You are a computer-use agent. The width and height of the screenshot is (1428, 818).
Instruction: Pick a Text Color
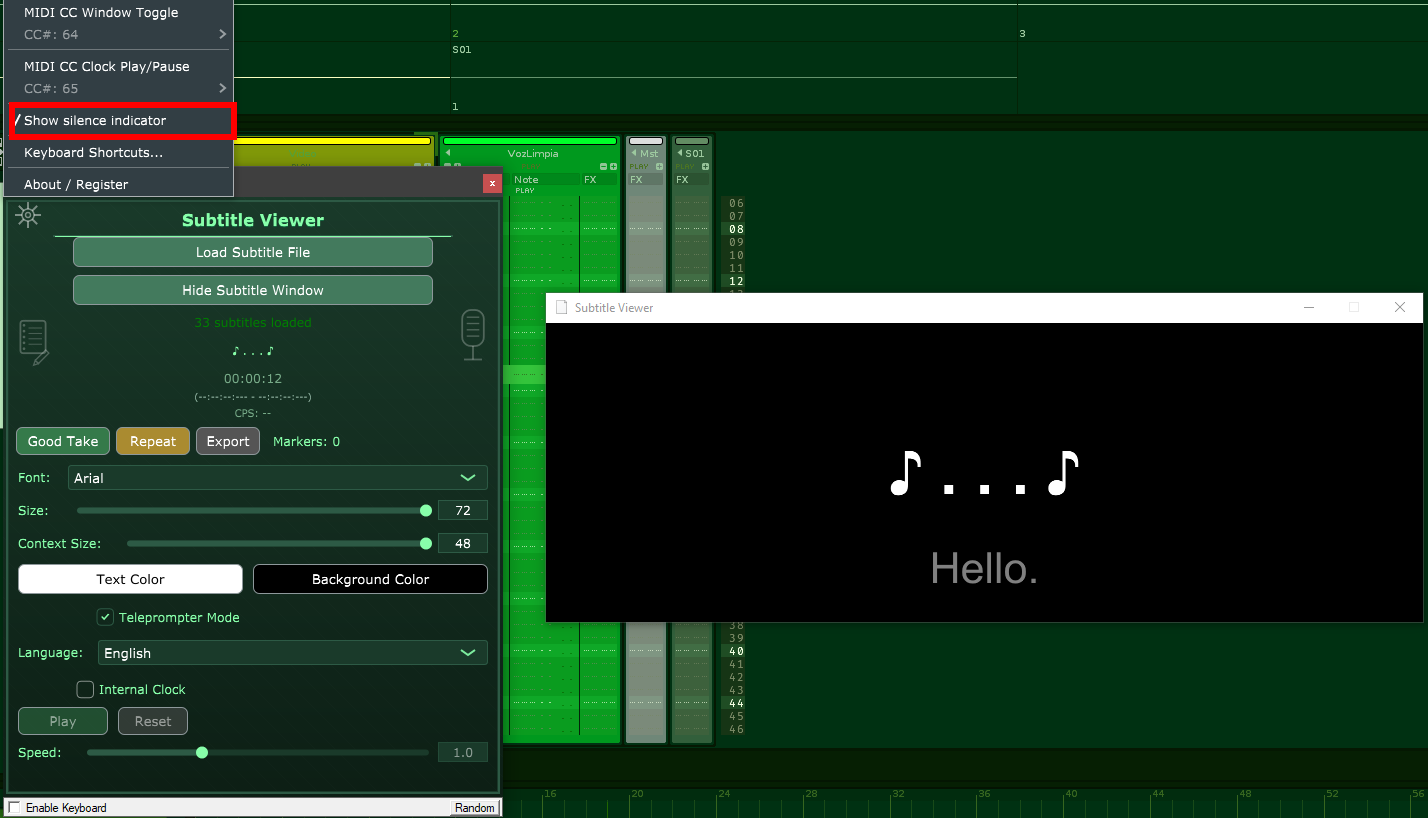coord(130,579)
